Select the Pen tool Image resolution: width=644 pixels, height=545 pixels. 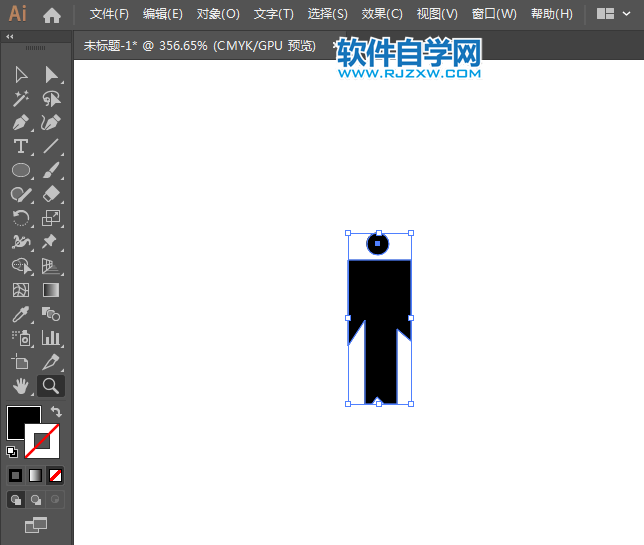21,122
